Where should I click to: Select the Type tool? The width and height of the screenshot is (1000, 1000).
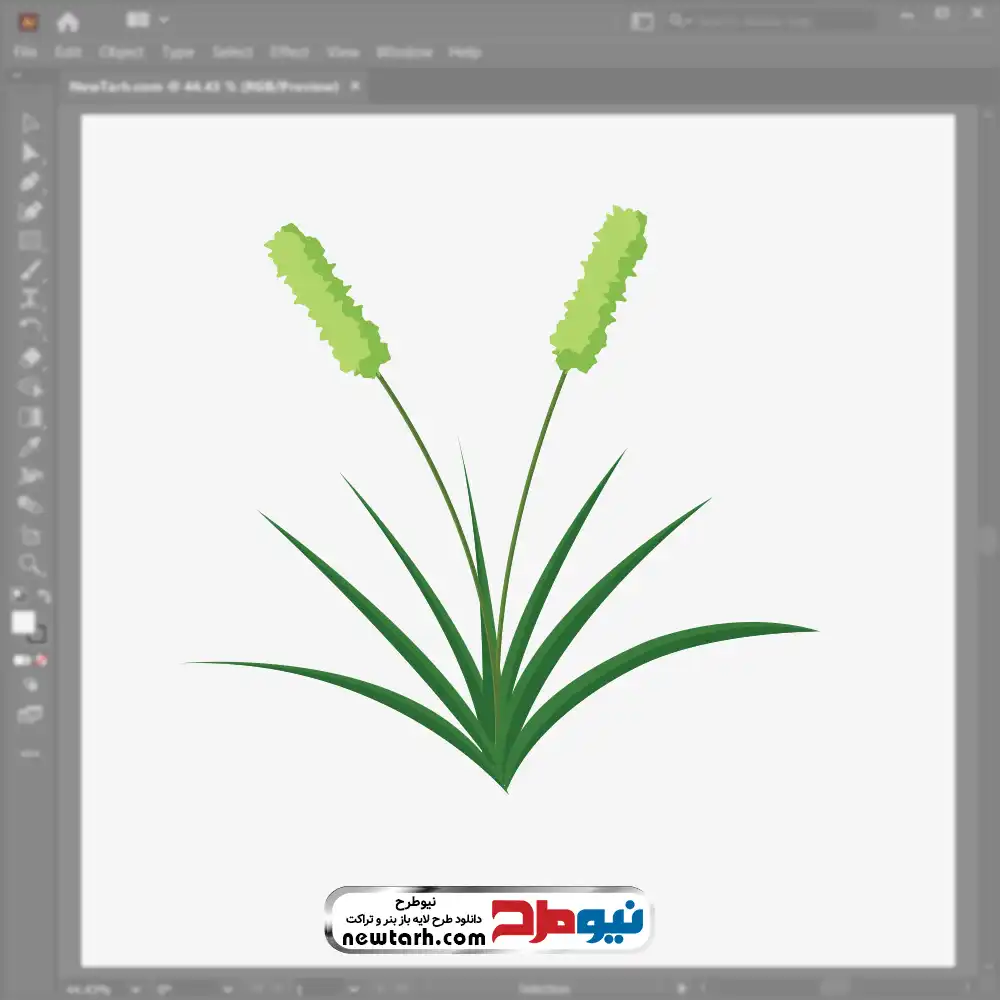29,299
